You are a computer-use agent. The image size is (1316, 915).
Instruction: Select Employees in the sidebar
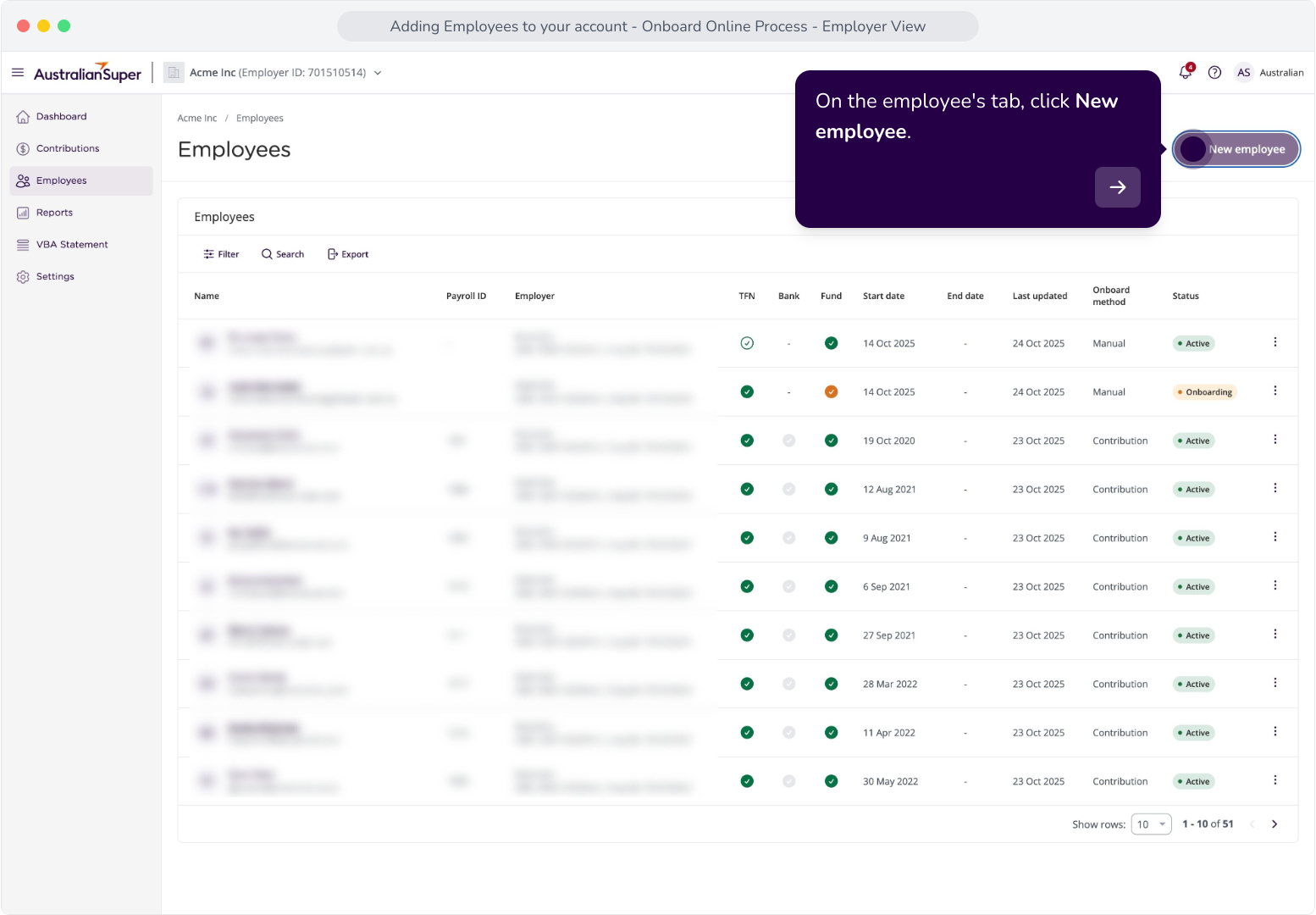click(x=81, y=181)
